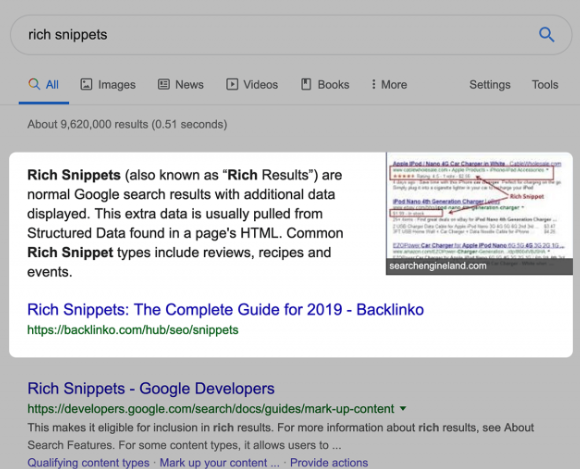
Task: Click the Videos tab play icon
Action: coord(232,84)
